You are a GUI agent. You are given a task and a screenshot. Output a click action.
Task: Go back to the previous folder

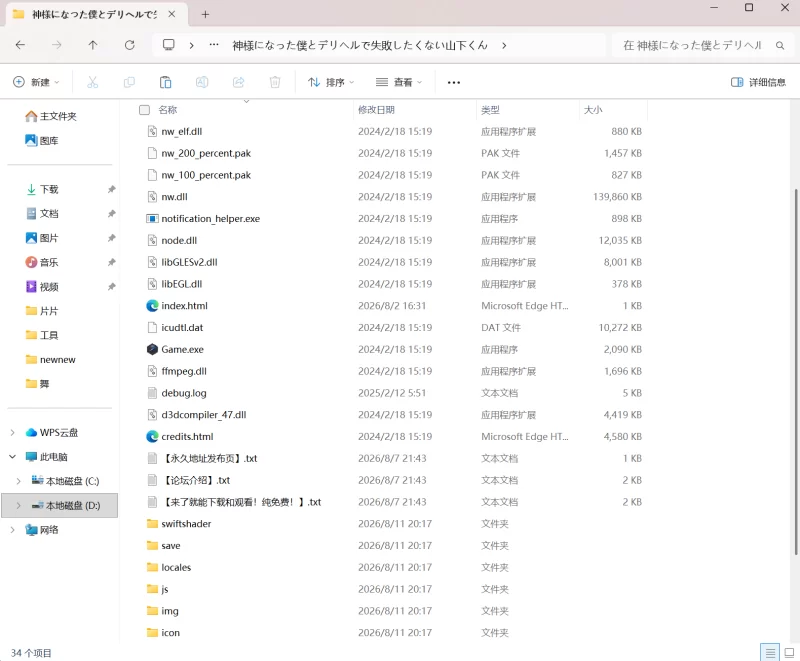20,45
